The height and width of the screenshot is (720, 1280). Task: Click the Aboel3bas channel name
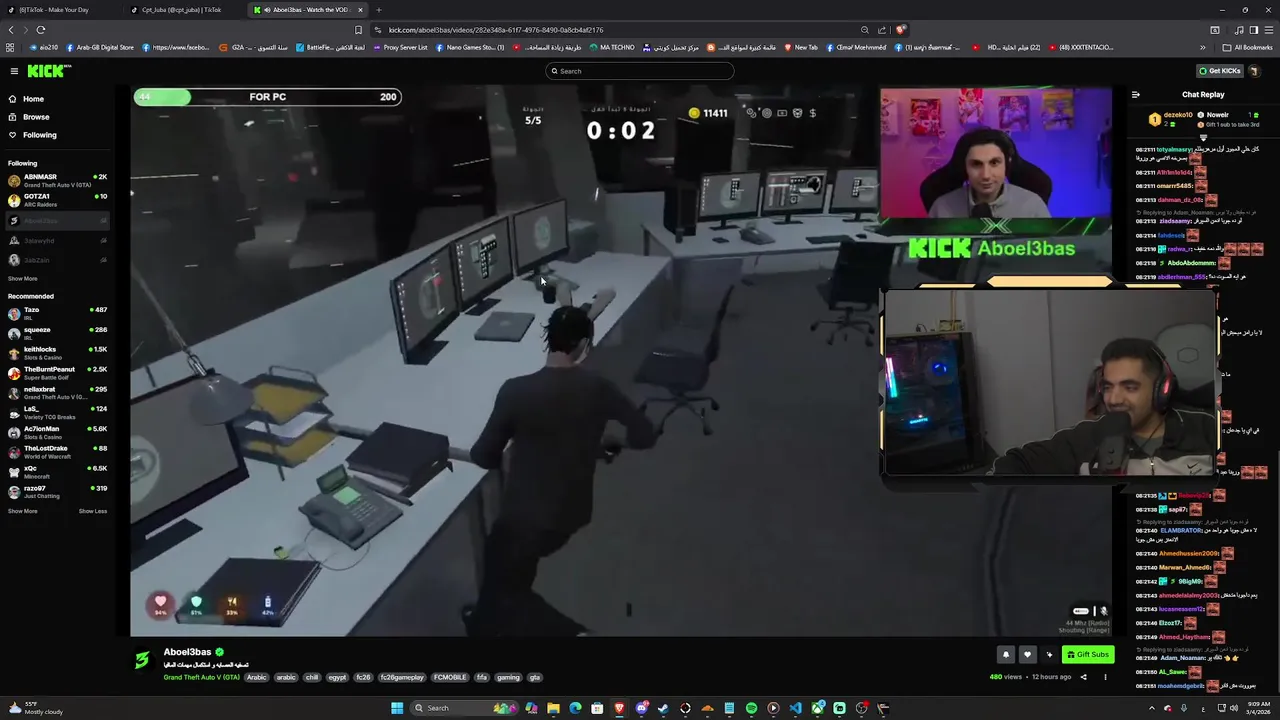click(188, 652)
